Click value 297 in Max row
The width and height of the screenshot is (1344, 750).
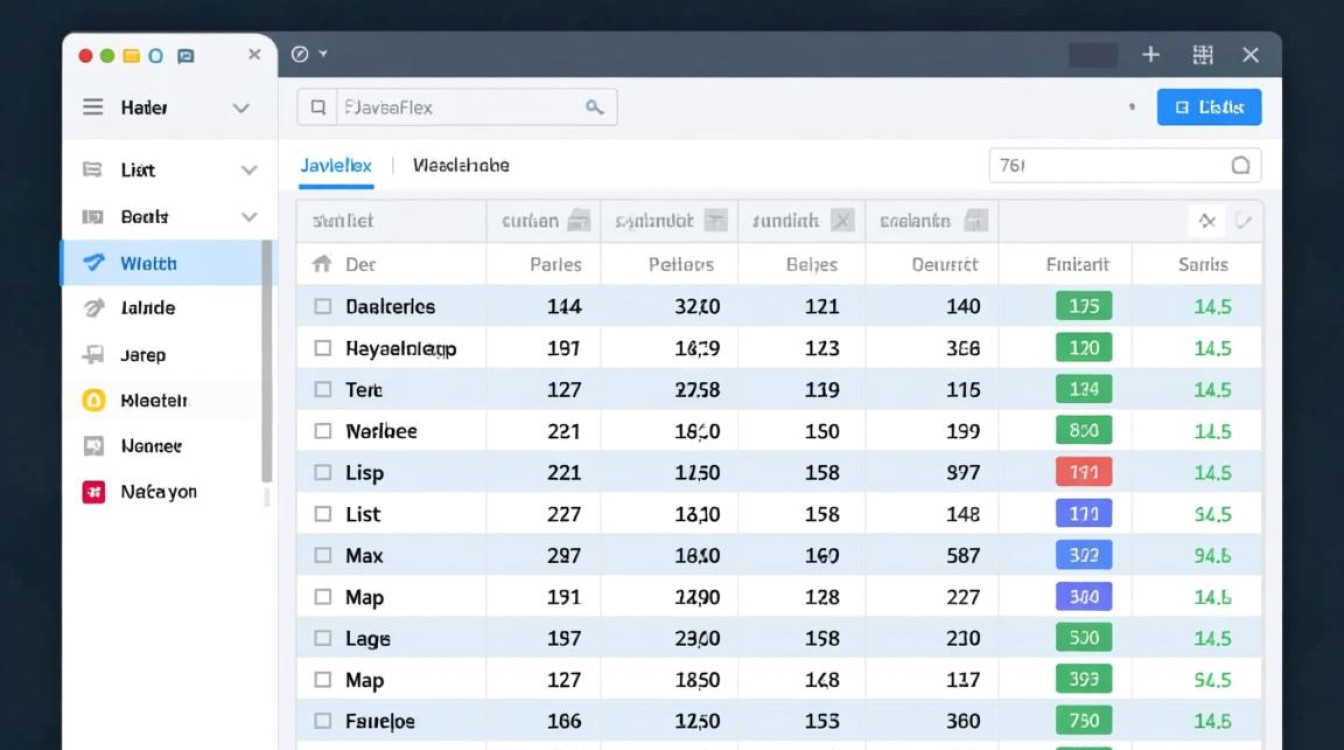coord(564,556)
